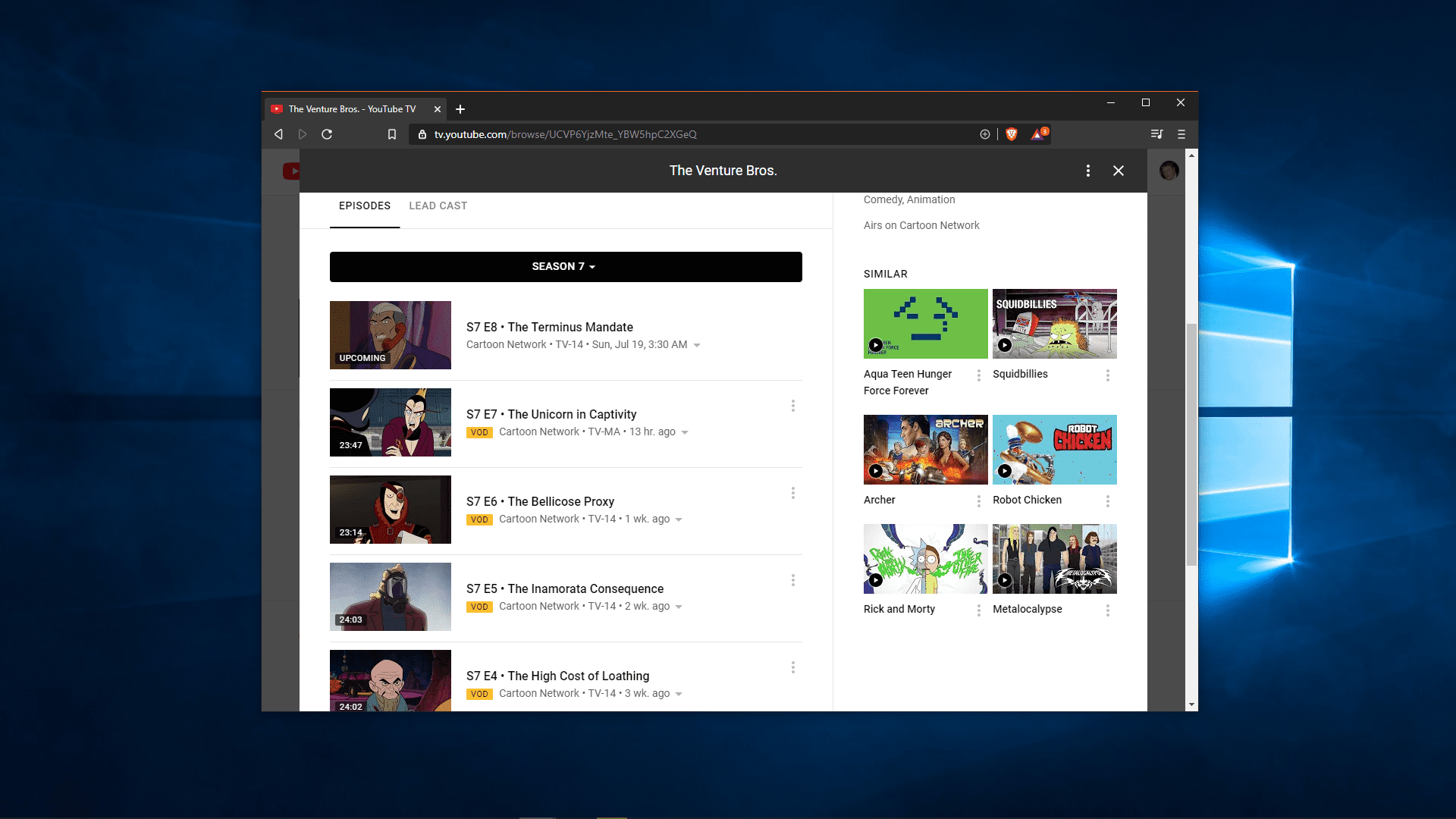Open the show options three-dot menu in header
The image size is (1456, 819).
(x=1088, y=171)
